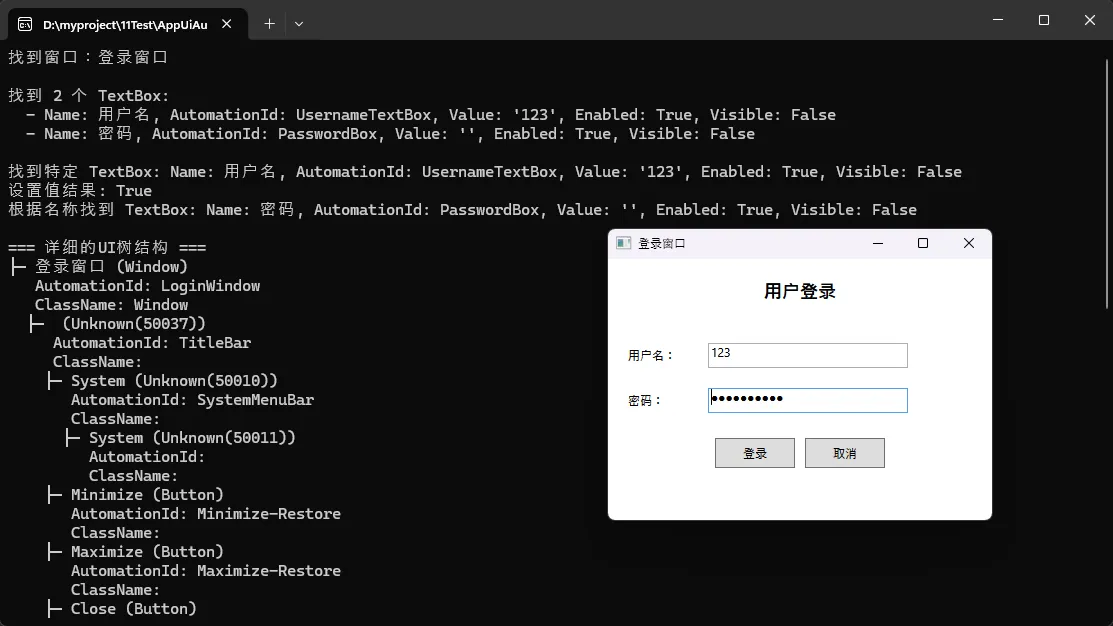Viewport: 1113px width, 626px height.
Task: Minimize the terminal window
Action: pos(997,20)
